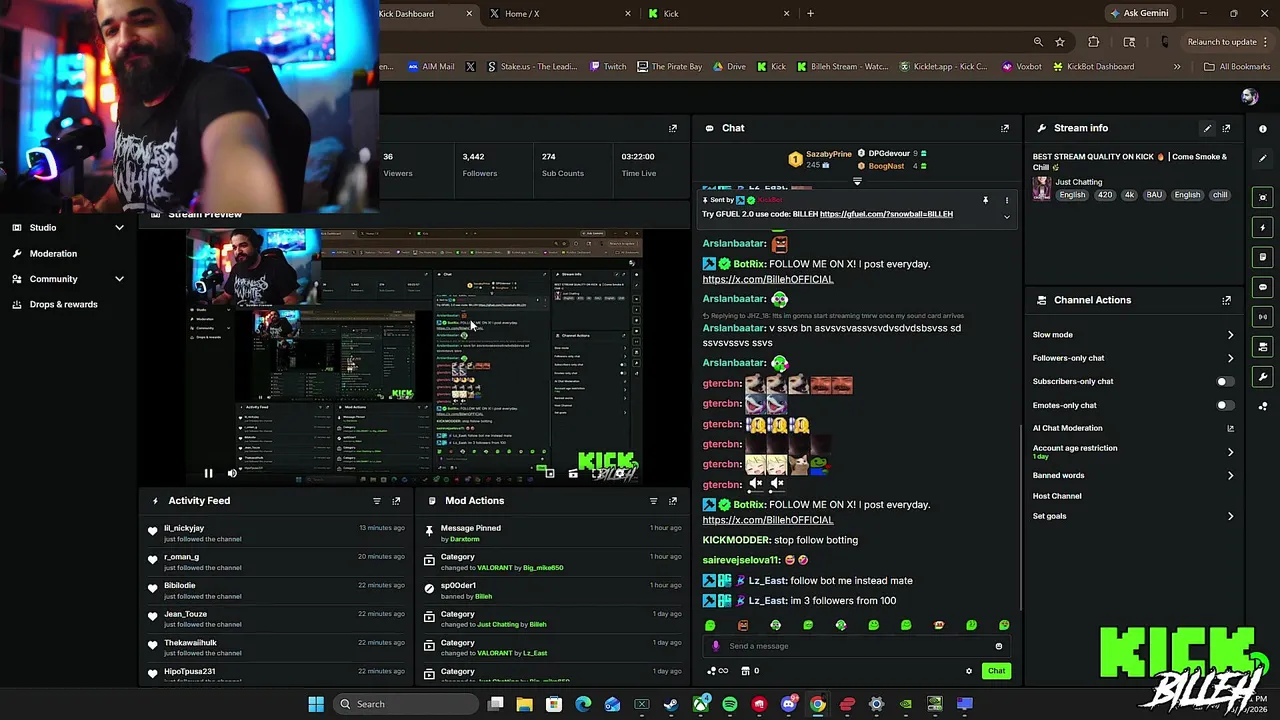Open All Bookmarks folder
Viewport: 1280px width, 720px height.
click(x=1237, y=67)
